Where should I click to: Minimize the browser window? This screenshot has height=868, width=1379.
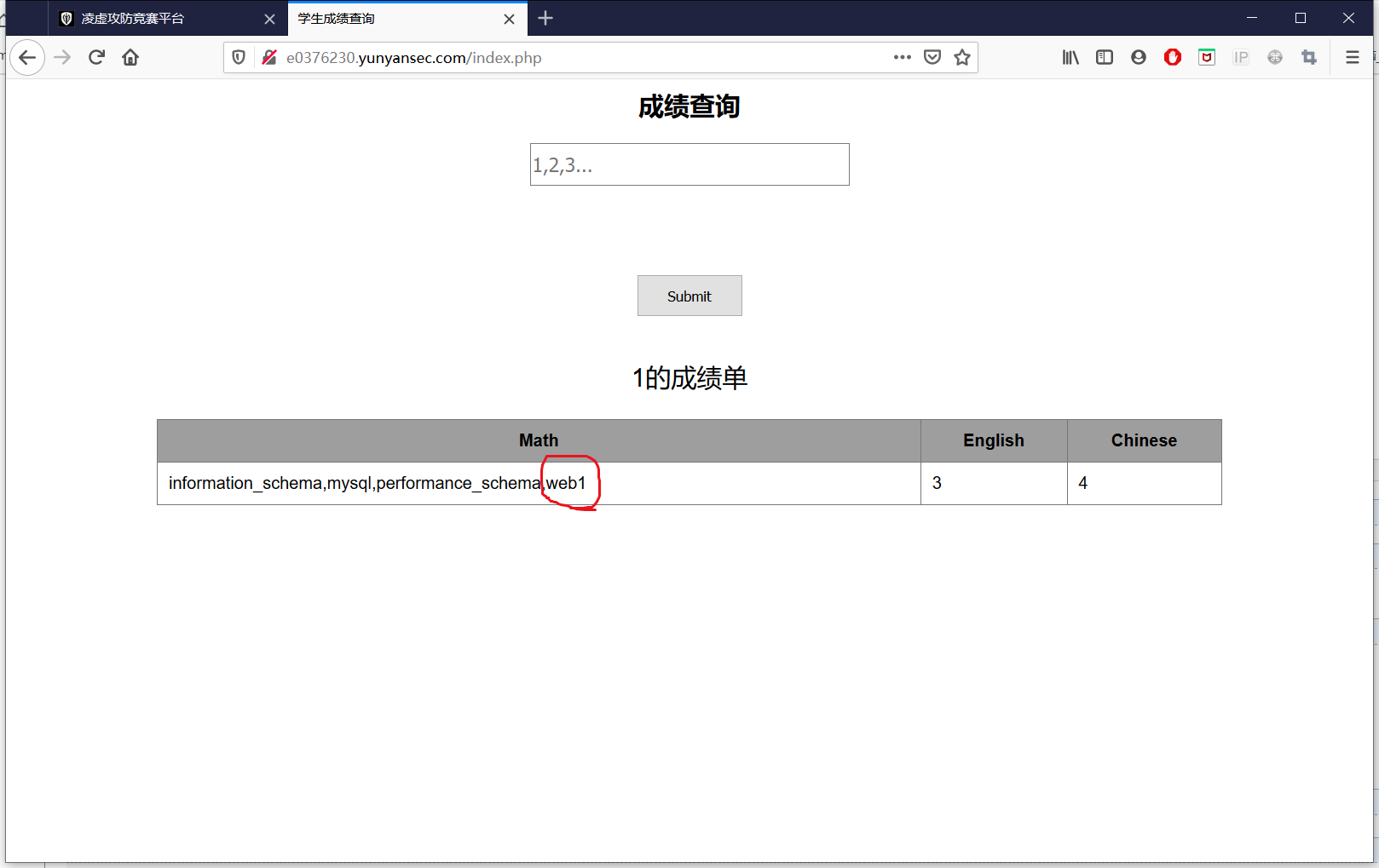point(1252,18)
